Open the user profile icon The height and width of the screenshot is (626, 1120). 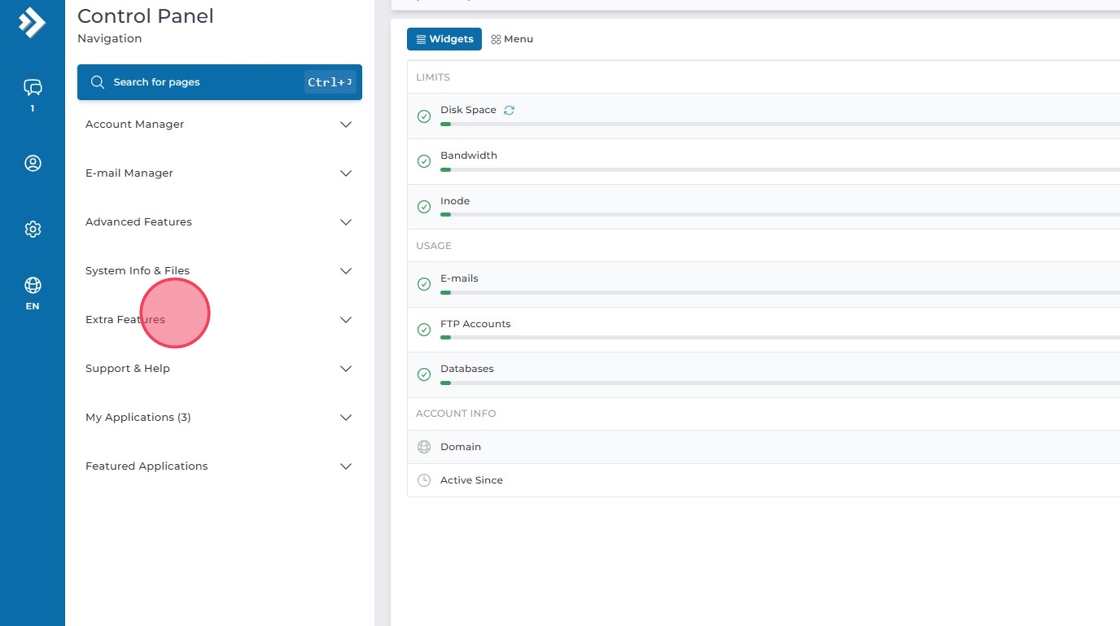click(x=32, y=163)
